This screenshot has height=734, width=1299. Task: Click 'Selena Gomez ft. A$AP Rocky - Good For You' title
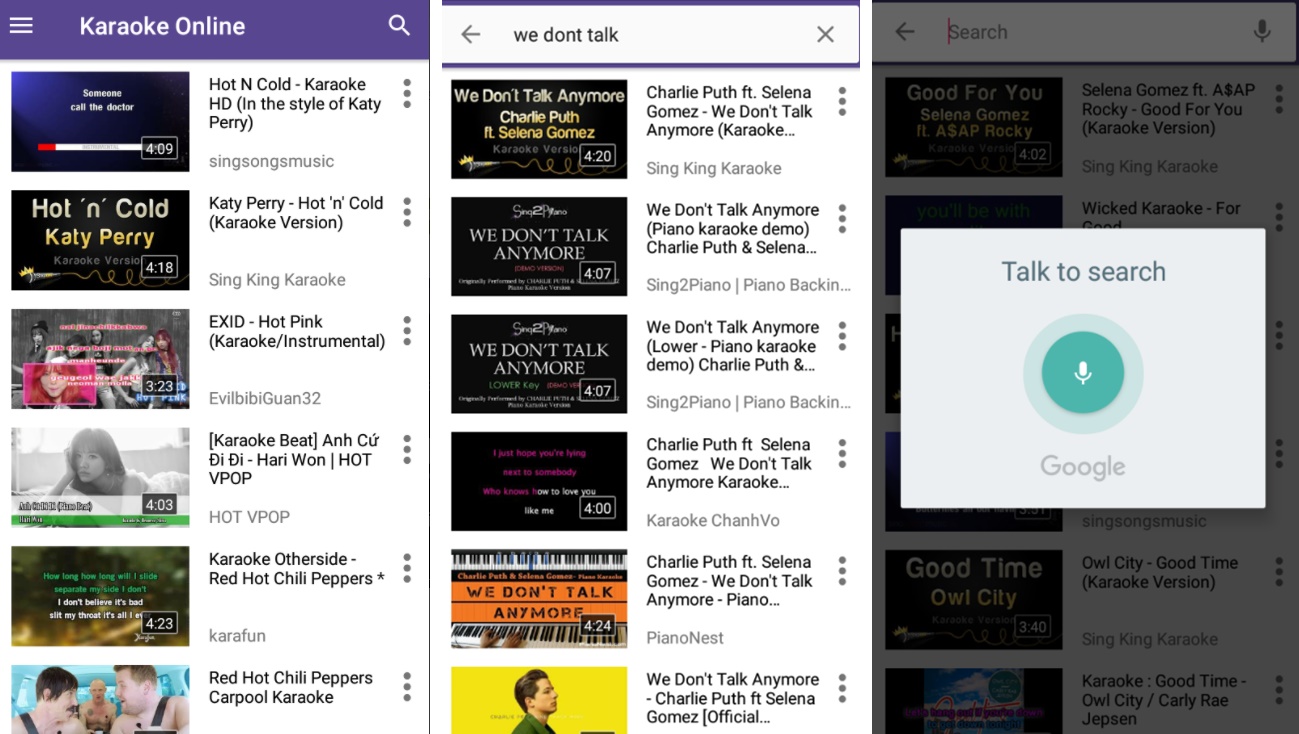1168,108
